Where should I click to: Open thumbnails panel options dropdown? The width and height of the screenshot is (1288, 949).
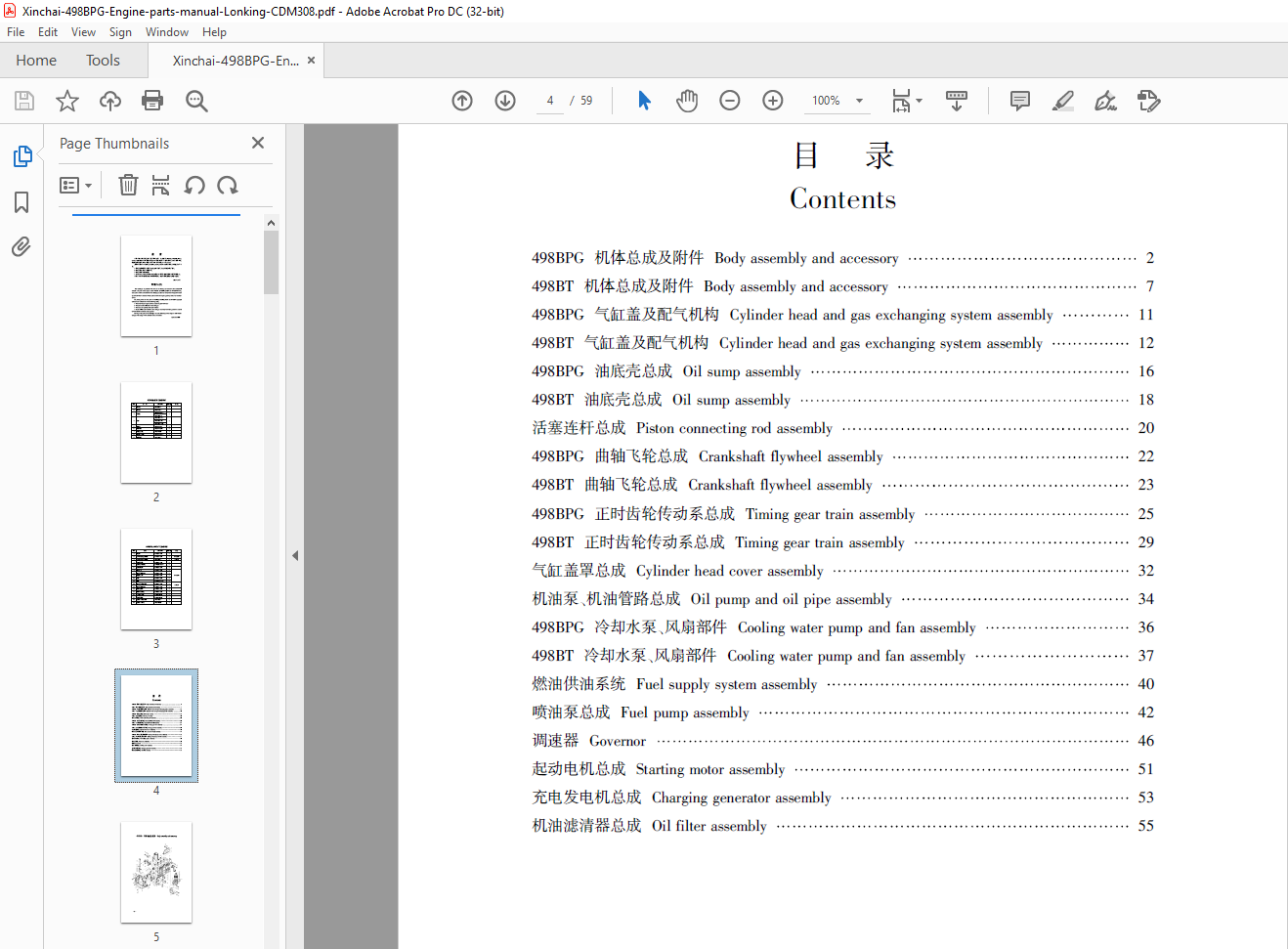[76, 185]
